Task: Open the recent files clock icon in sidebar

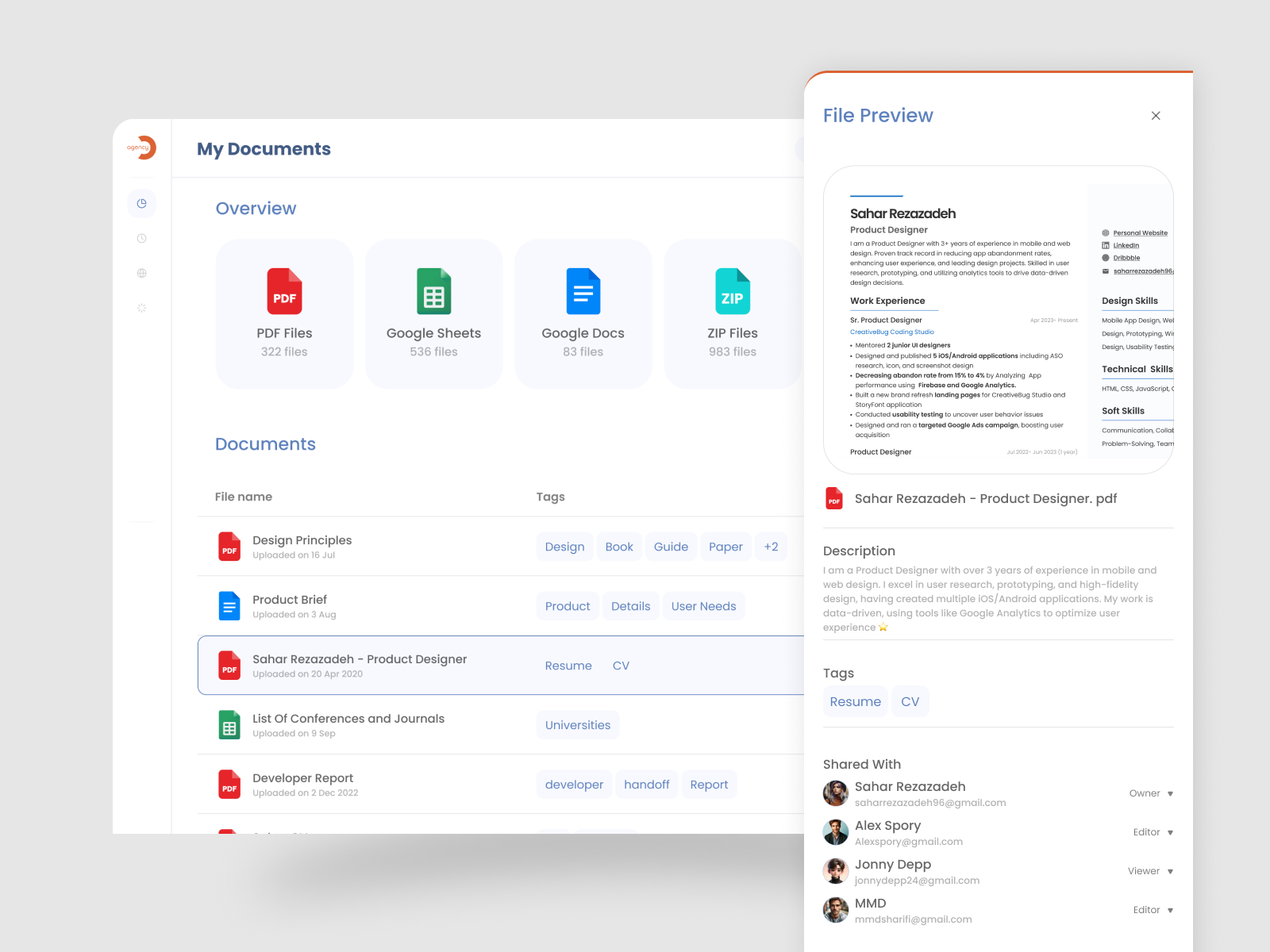Action: (x=141, y=237)
